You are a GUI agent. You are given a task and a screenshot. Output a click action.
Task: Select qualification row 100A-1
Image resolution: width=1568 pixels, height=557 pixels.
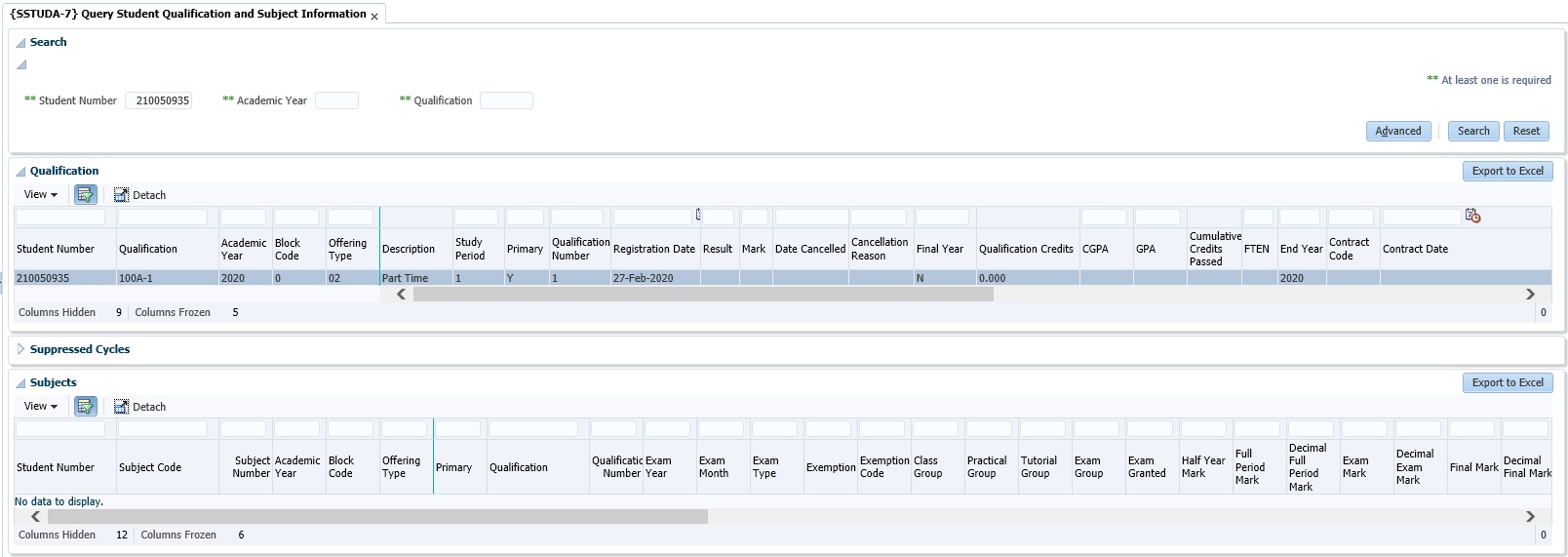coord(136,278)
